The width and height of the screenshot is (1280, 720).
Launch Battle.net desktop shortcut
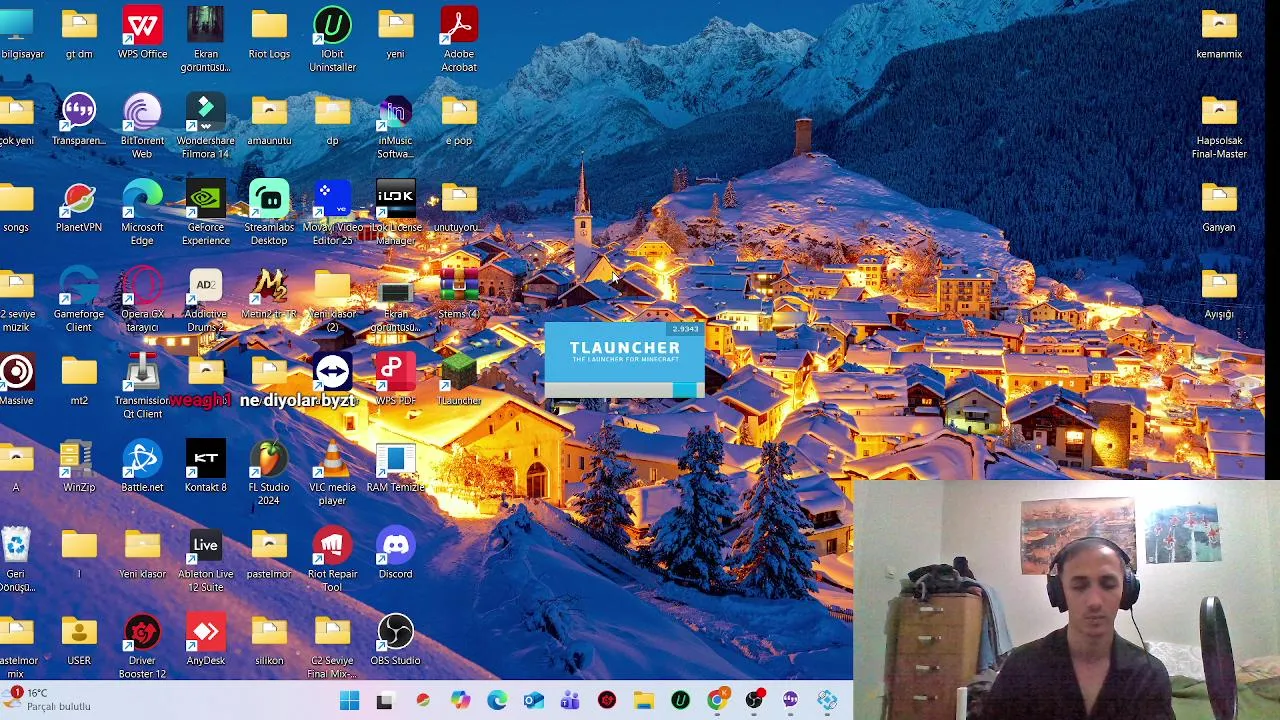[142, 467]
